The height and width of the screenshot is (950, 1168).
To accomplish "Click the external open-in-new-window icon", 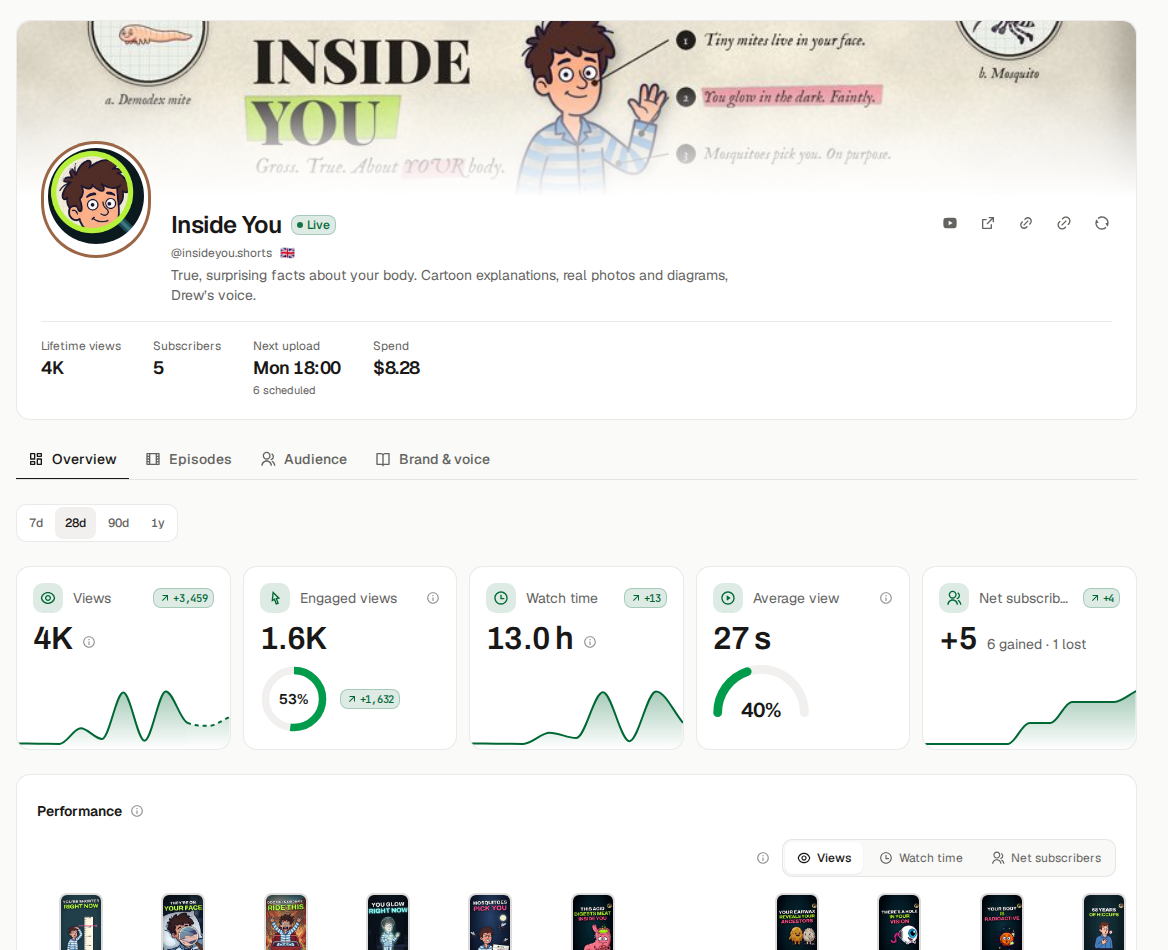I will click(988, 224).
